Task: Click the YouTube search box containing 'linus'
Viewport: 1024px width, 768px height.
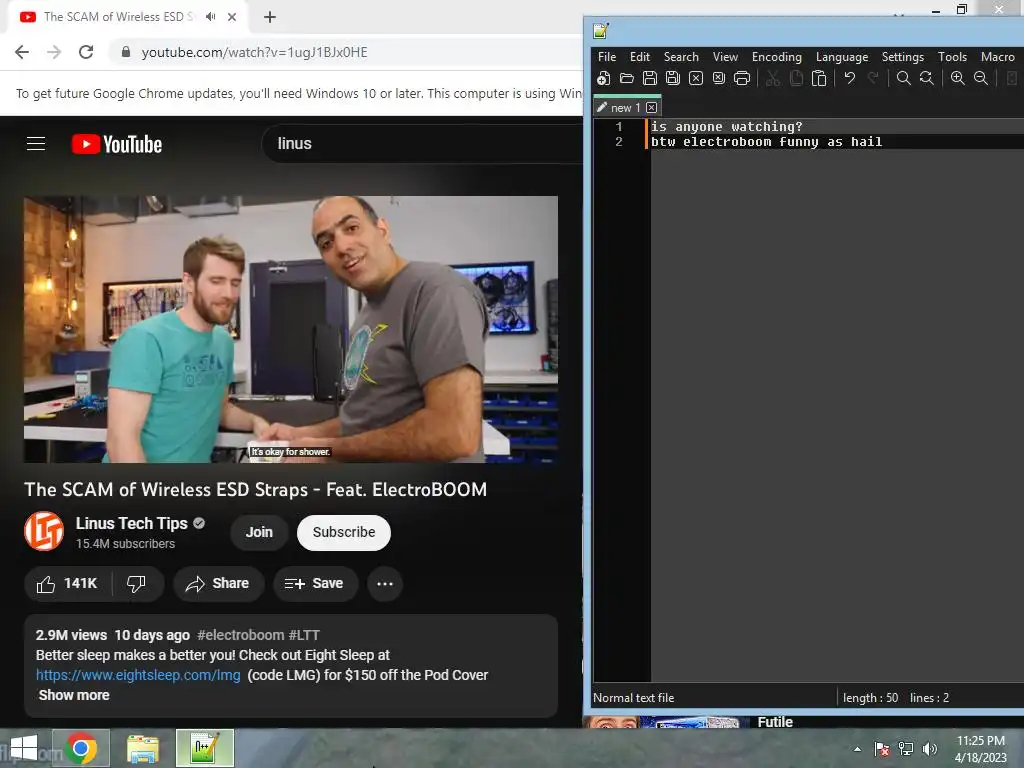Action: (x=424, y=144)
